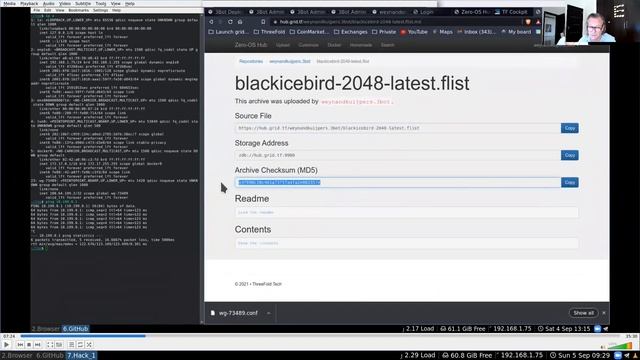
Task: Click total duration 35:38 label
Action: [x=631, y=336]
